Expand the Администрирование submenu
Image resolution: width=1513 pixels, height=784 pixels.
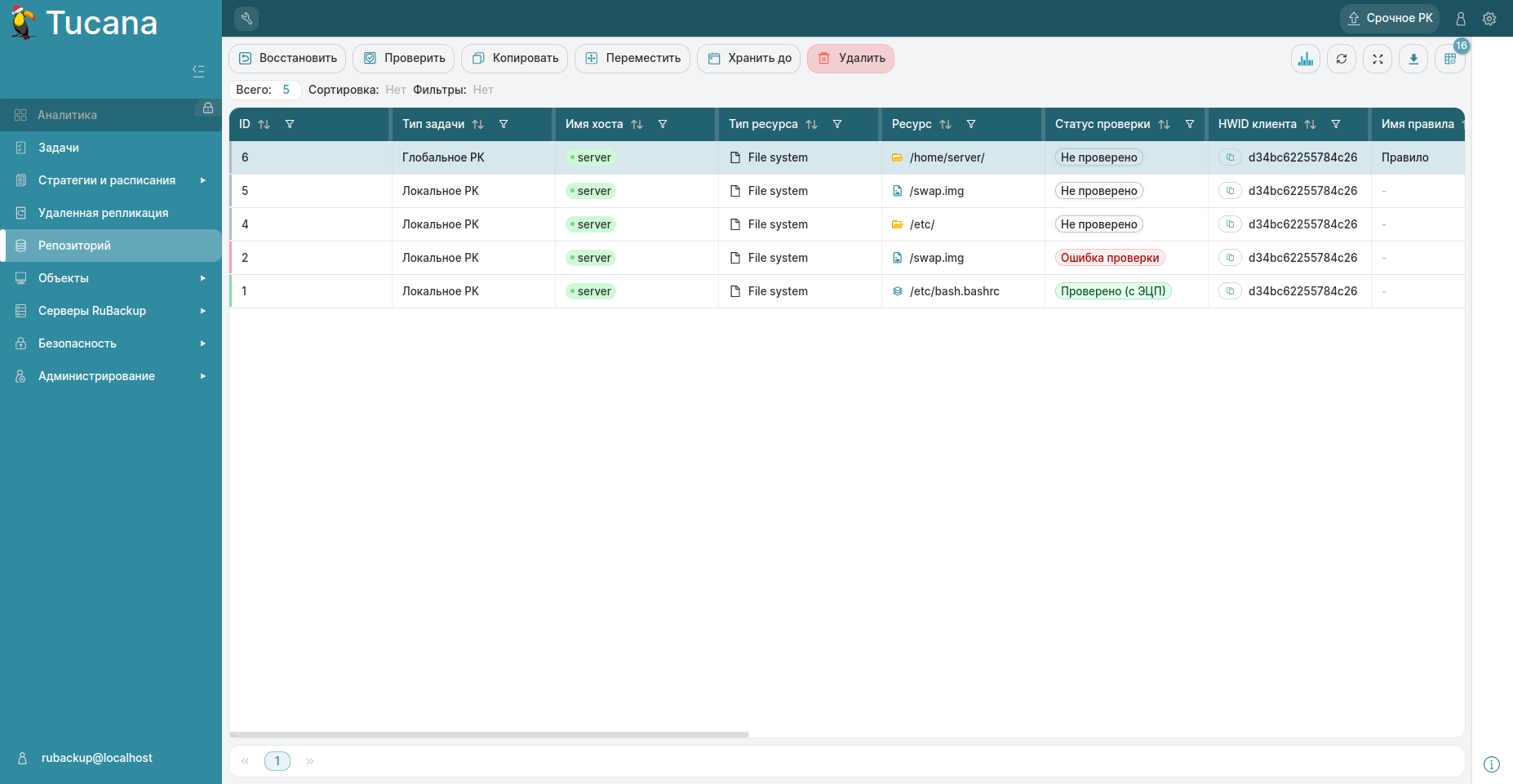pos(202,376)
